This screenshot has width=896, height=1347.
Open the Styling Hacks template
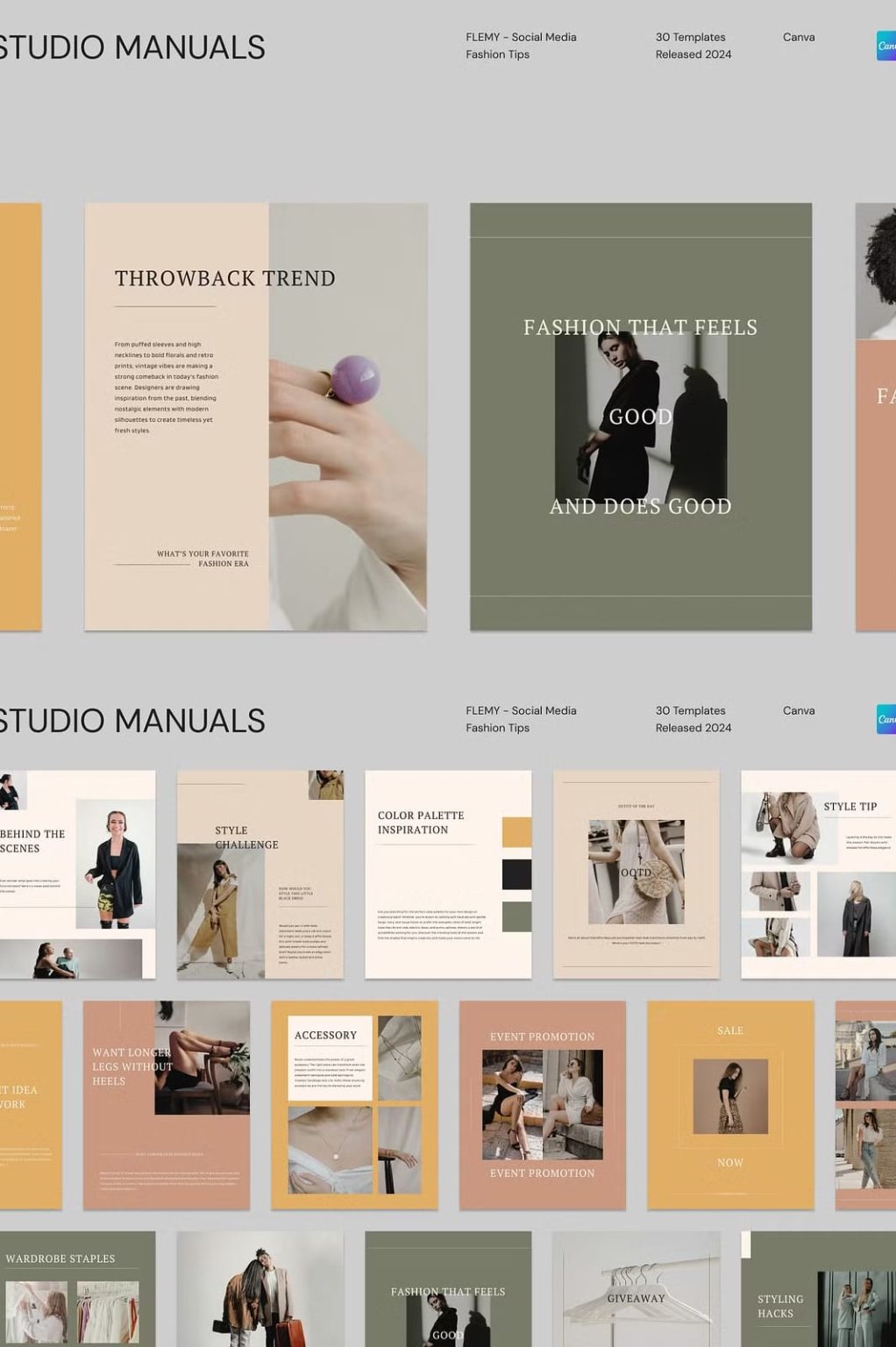click(819, 1289)
